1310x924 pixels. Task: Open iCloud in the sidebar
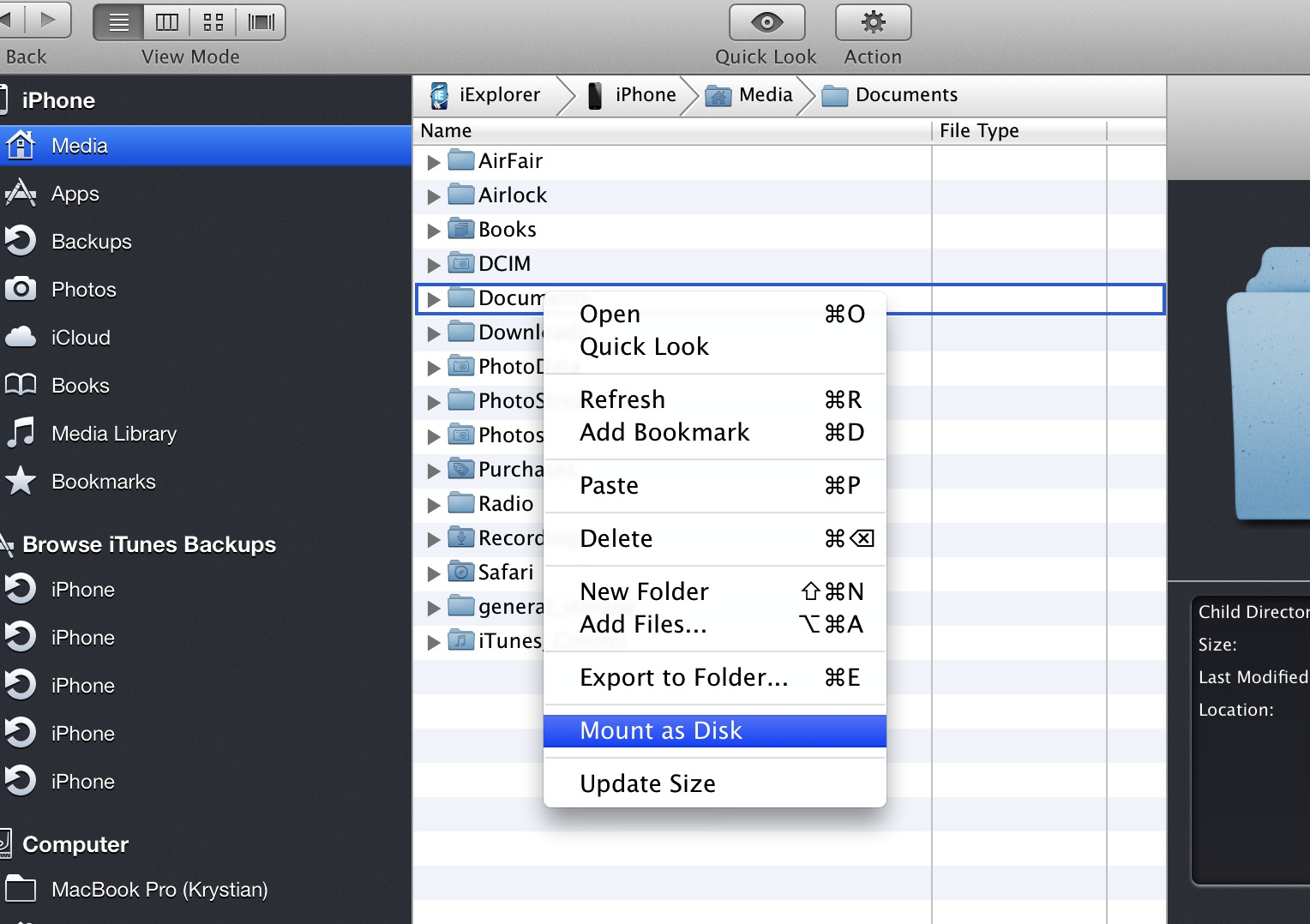pos(80,338)
